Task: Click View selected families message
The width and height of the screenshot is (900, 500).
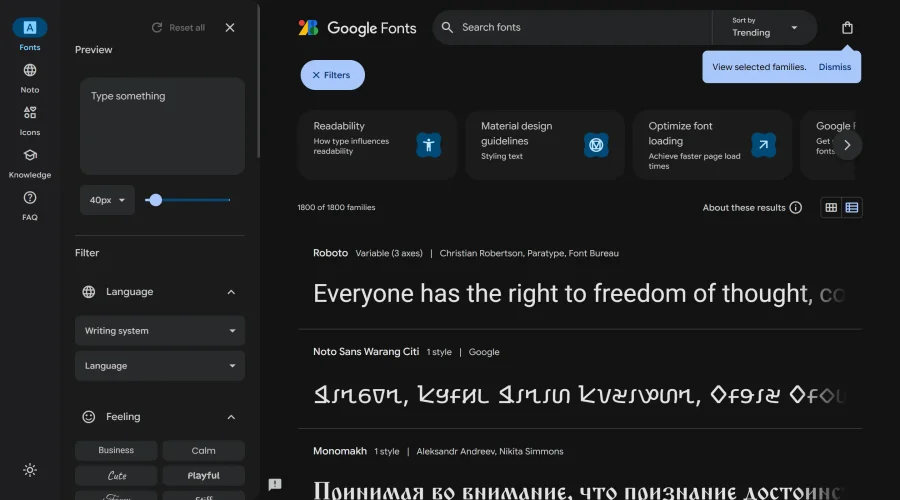Action: 759,67
